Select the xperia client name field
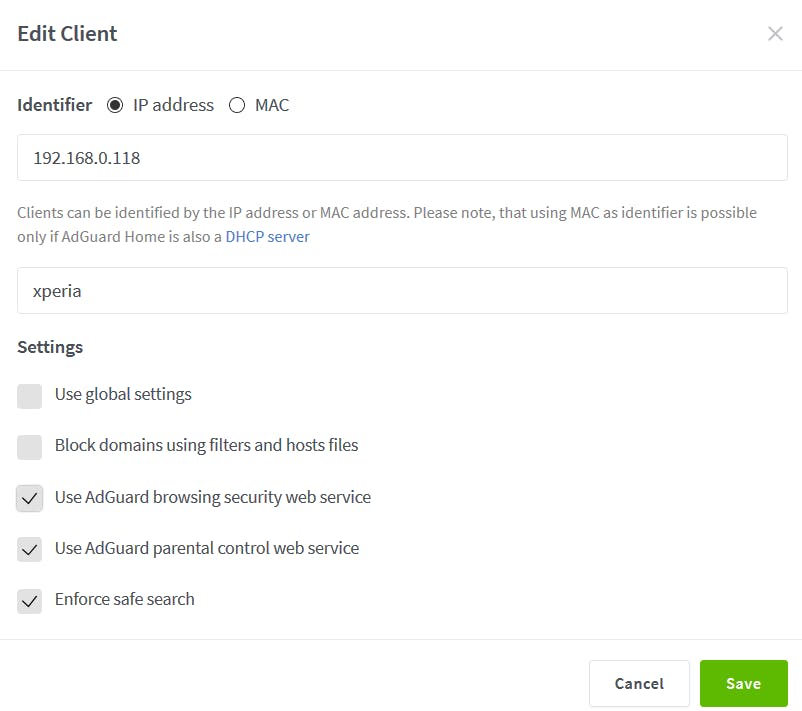The height and width of the screenshot is (711, 802). click(400, 290)
